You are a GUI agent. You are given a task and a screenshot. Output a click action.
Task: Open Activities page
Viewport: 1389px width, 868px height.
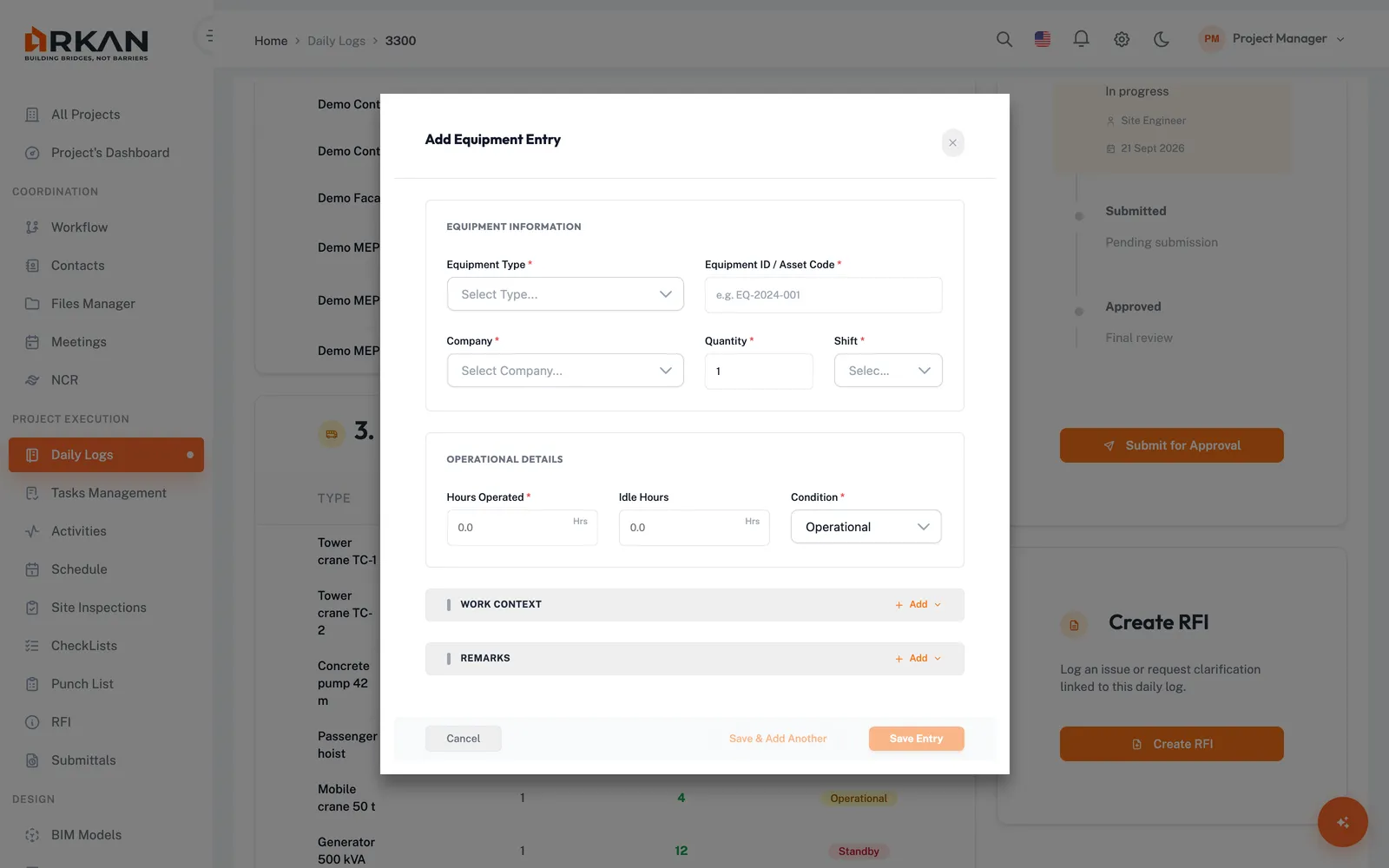point(106,531)
